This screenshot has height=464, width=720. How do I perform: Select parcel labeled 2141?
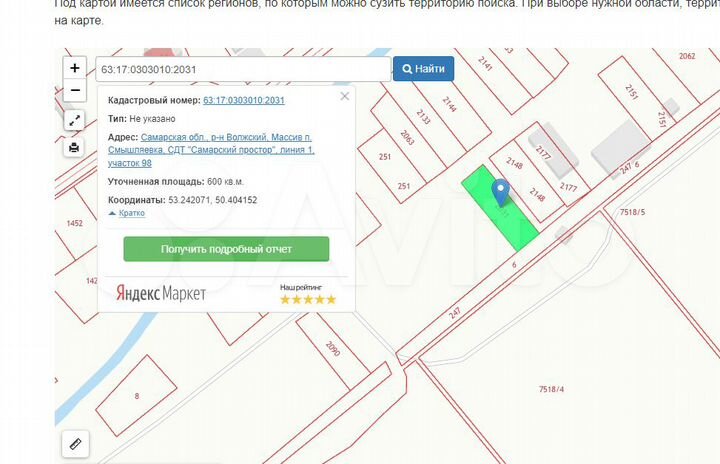(x=485, y=63)
